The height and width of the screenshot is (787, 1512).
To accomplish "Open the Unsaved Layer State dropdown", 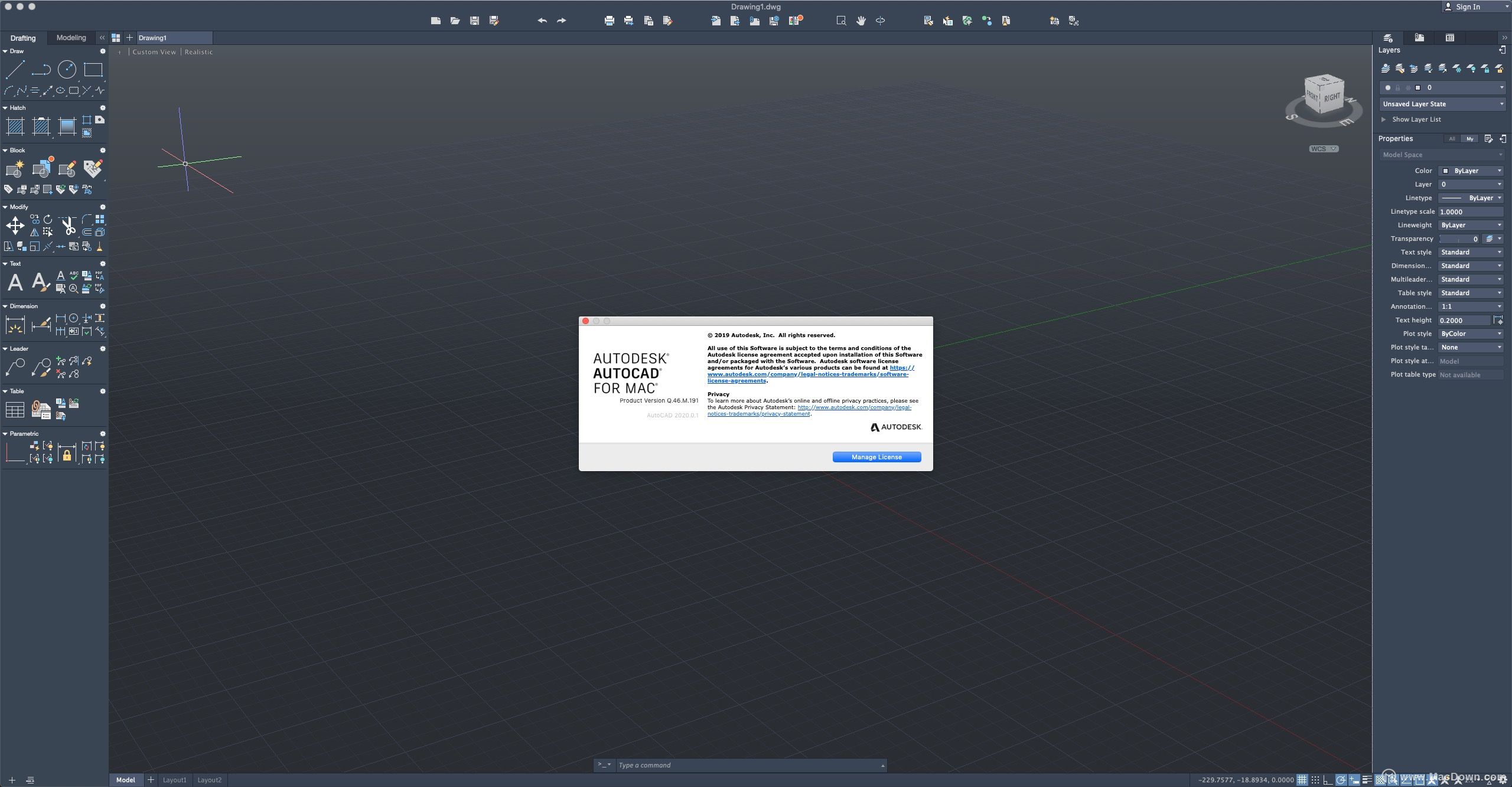I will pos(1442,104).
